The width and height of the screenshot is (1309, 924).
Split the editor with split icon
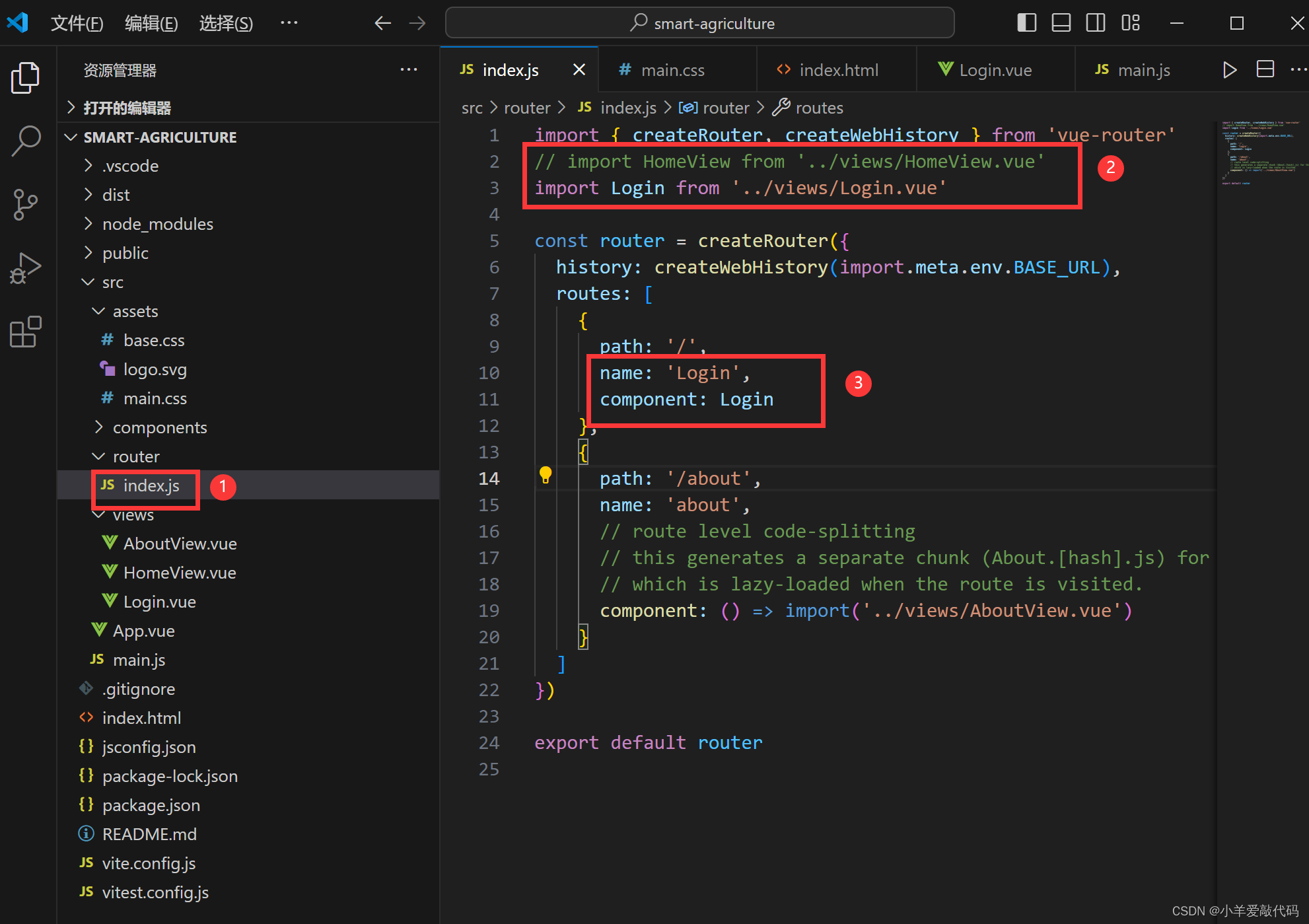[x=1265, y=69]
